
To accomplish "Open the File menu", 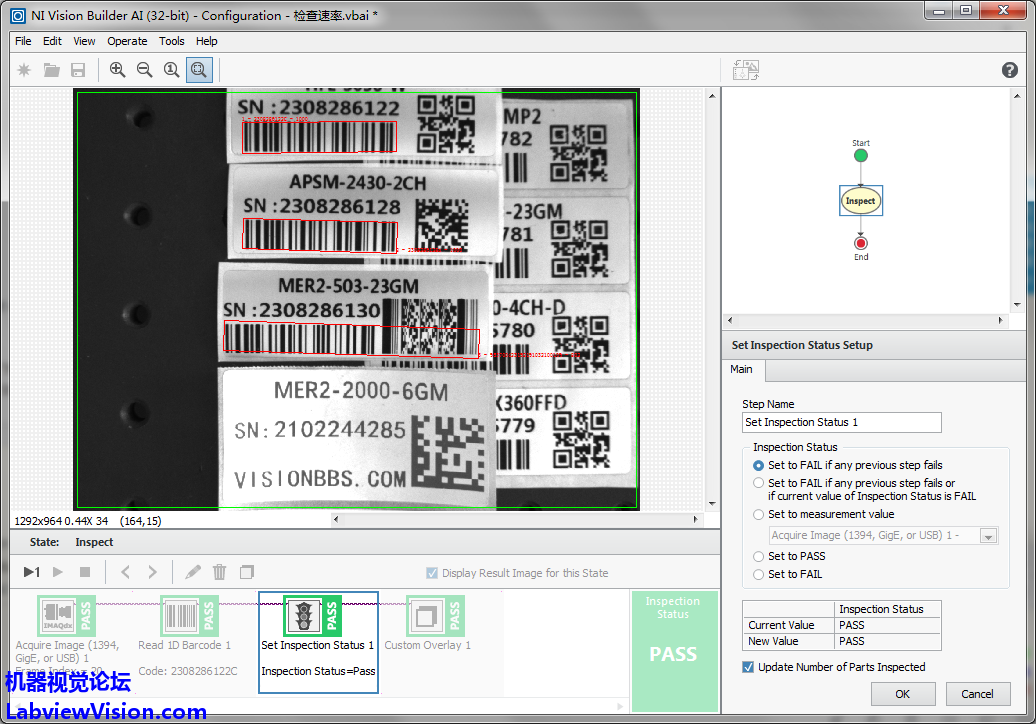I will tap(23, 41).
